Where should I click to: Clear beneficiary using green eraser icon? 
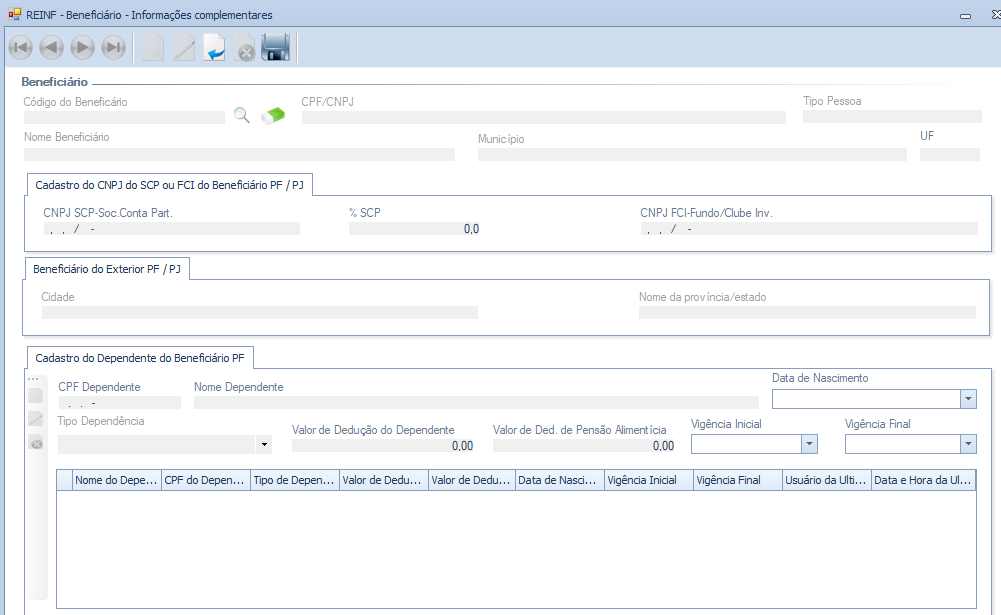(273, 115)
